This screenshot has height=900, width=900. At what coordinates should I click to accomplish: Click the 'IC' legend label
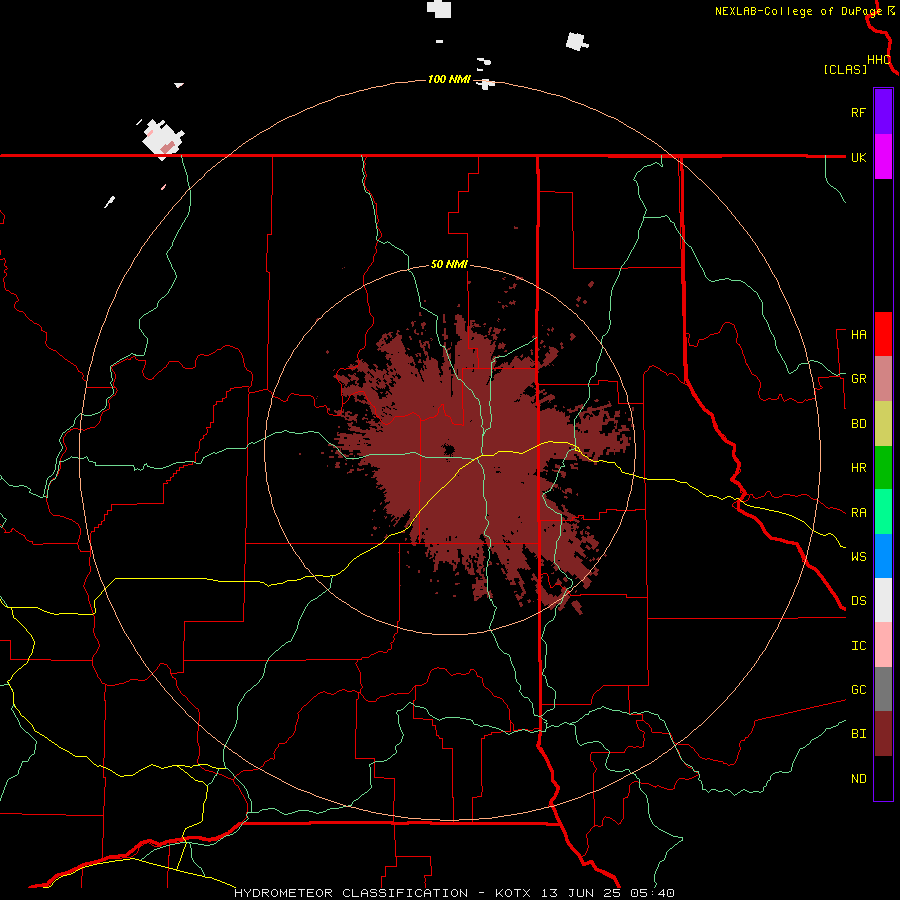coord(858,646)
